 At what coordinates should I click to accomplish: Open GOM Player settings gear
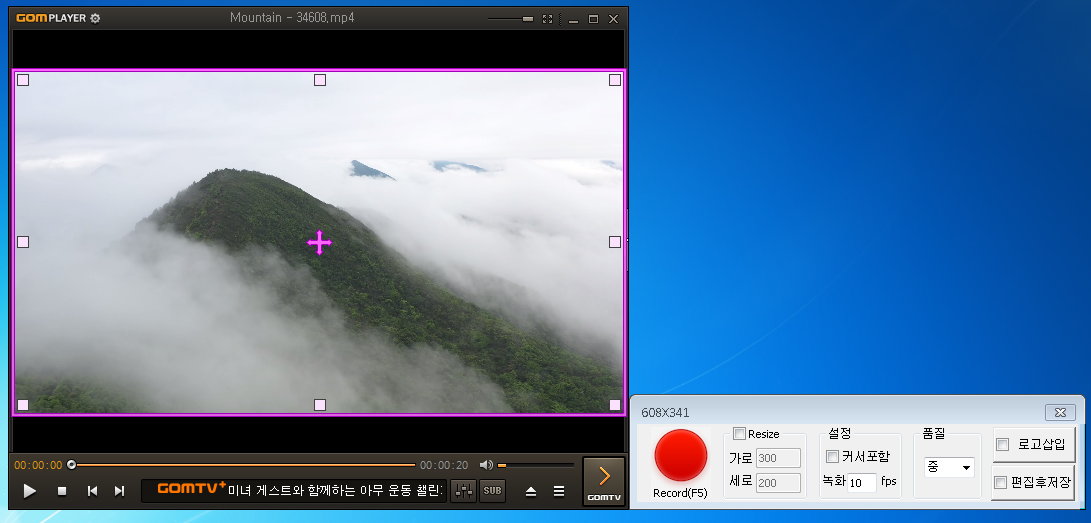[95, 18]
